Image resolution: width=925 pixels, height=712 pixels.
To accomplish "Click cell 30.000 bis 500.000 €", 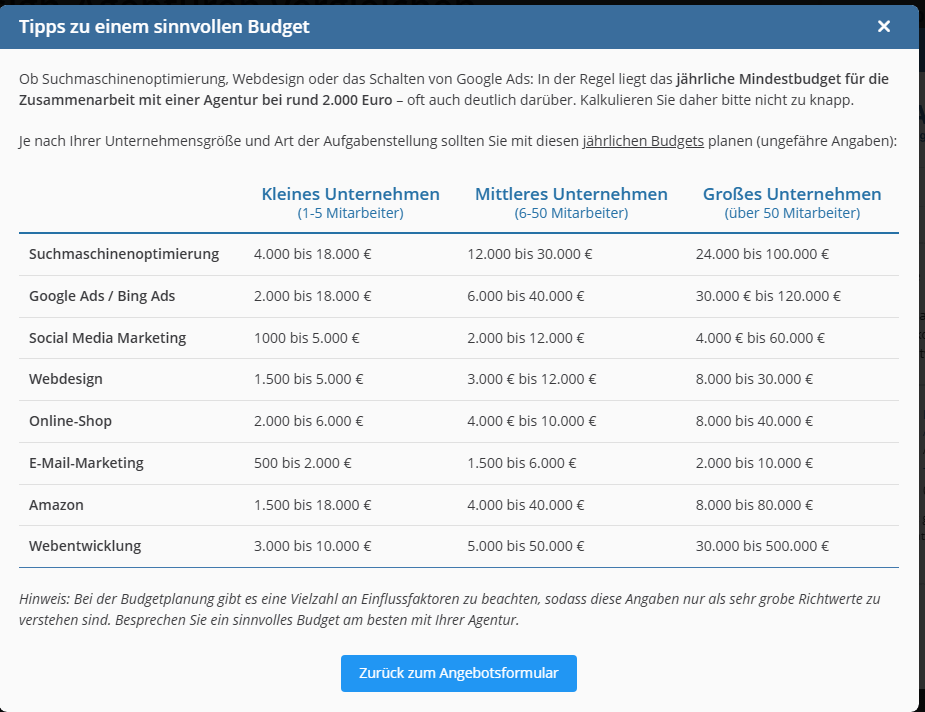I will (762, 546).
